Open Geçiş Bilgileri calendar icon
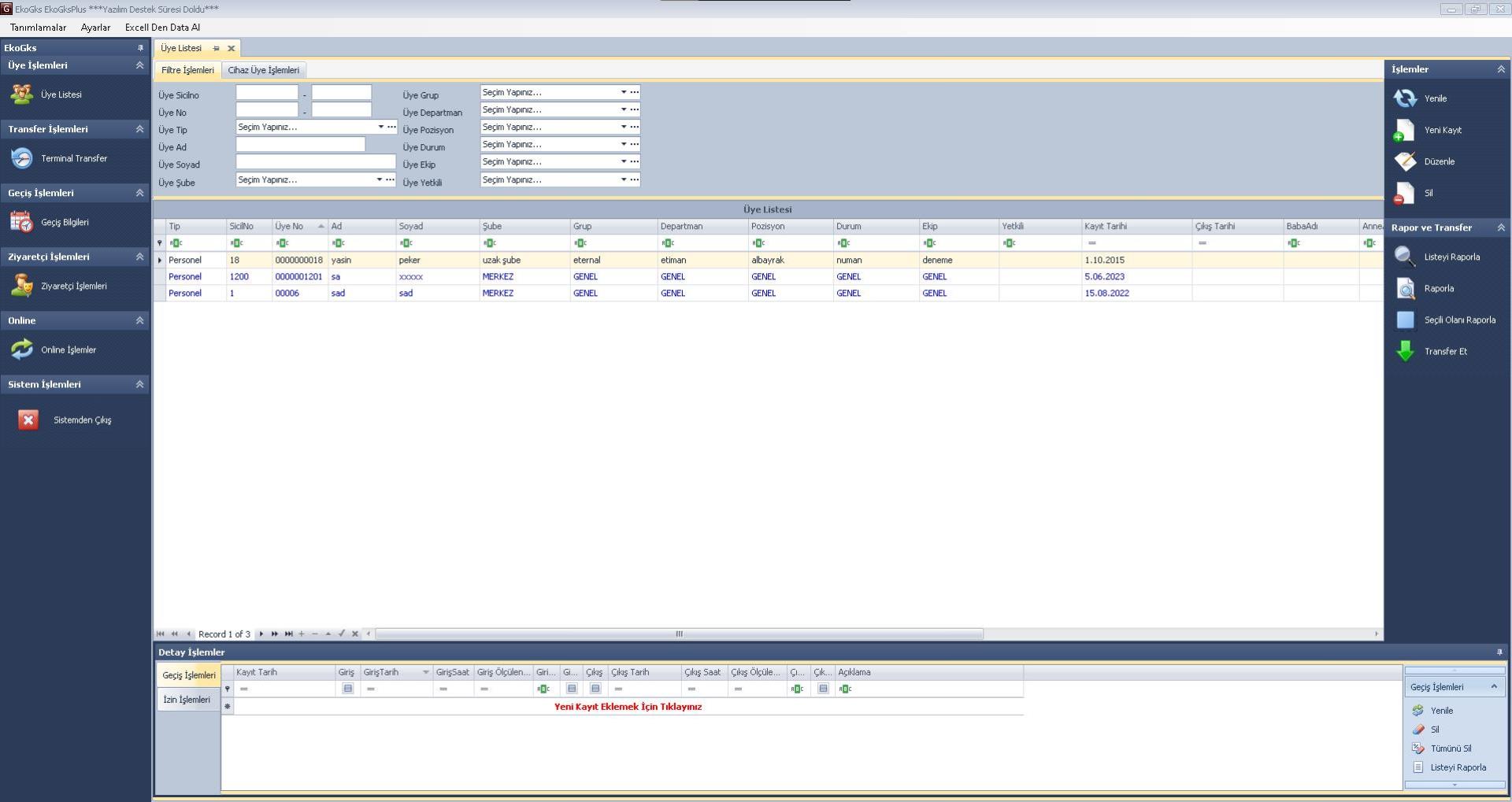1512x802 pixels. point(22,222)
